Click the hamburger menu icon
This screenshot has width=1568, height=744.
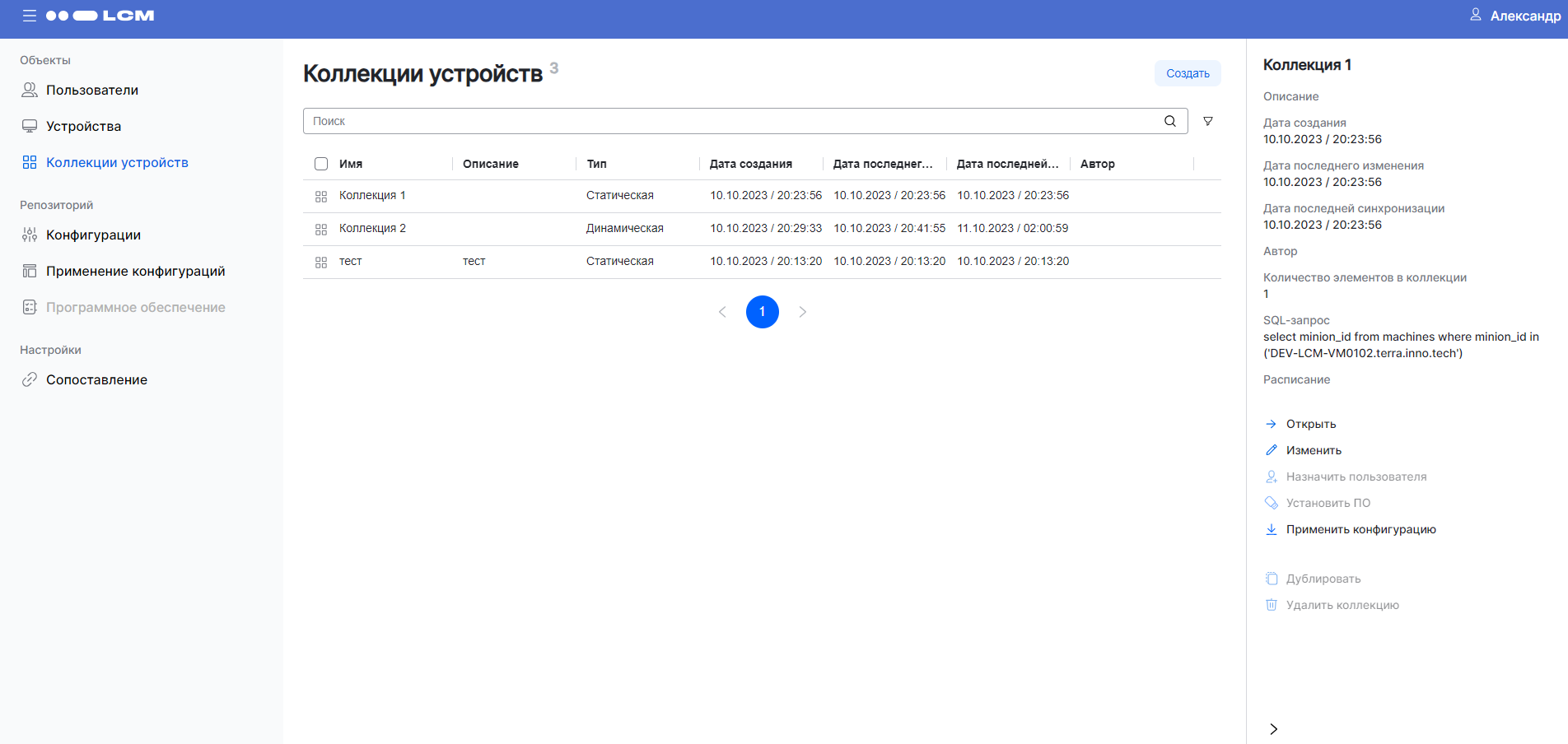click(x=30, y=16)
